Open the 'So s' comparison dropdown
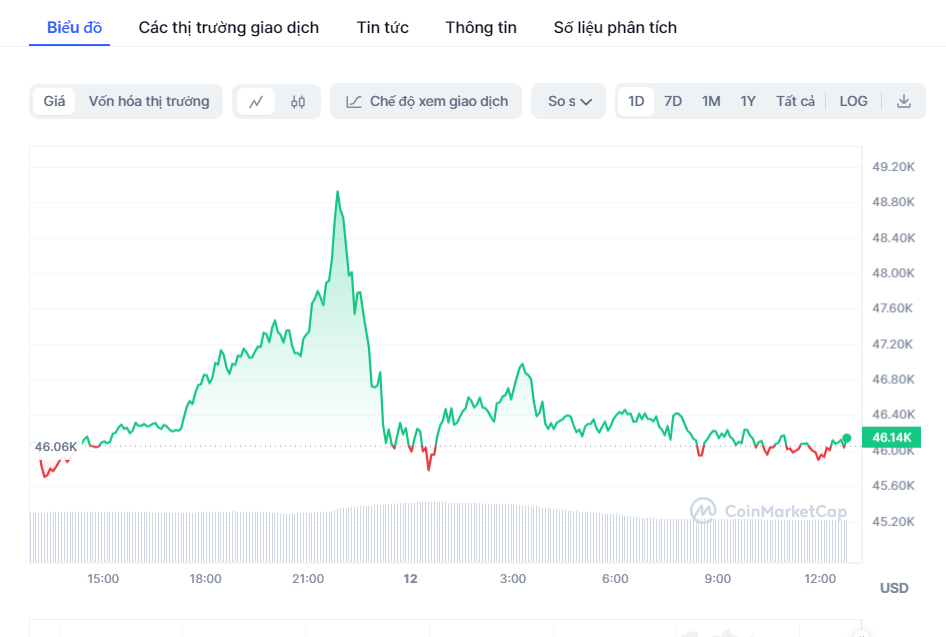 click(x=568, y=101)
